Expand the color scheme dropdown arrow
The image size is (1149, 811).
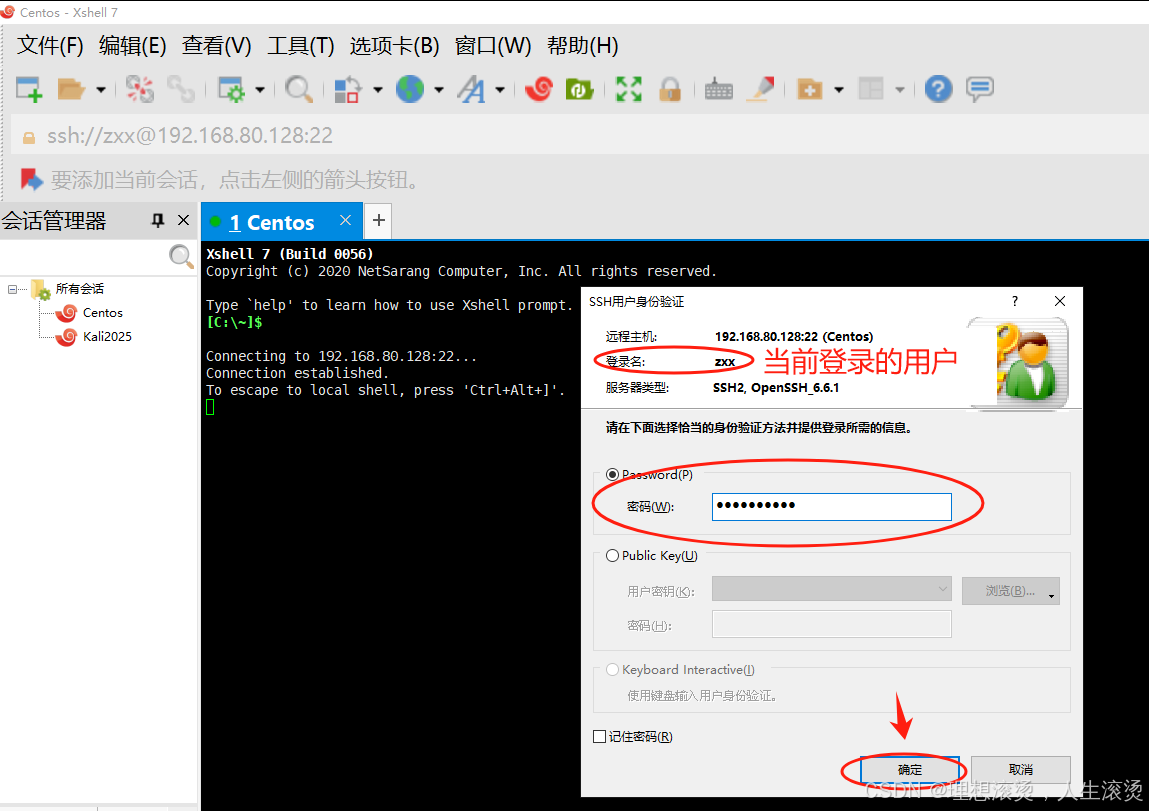(x=377, y=90)
